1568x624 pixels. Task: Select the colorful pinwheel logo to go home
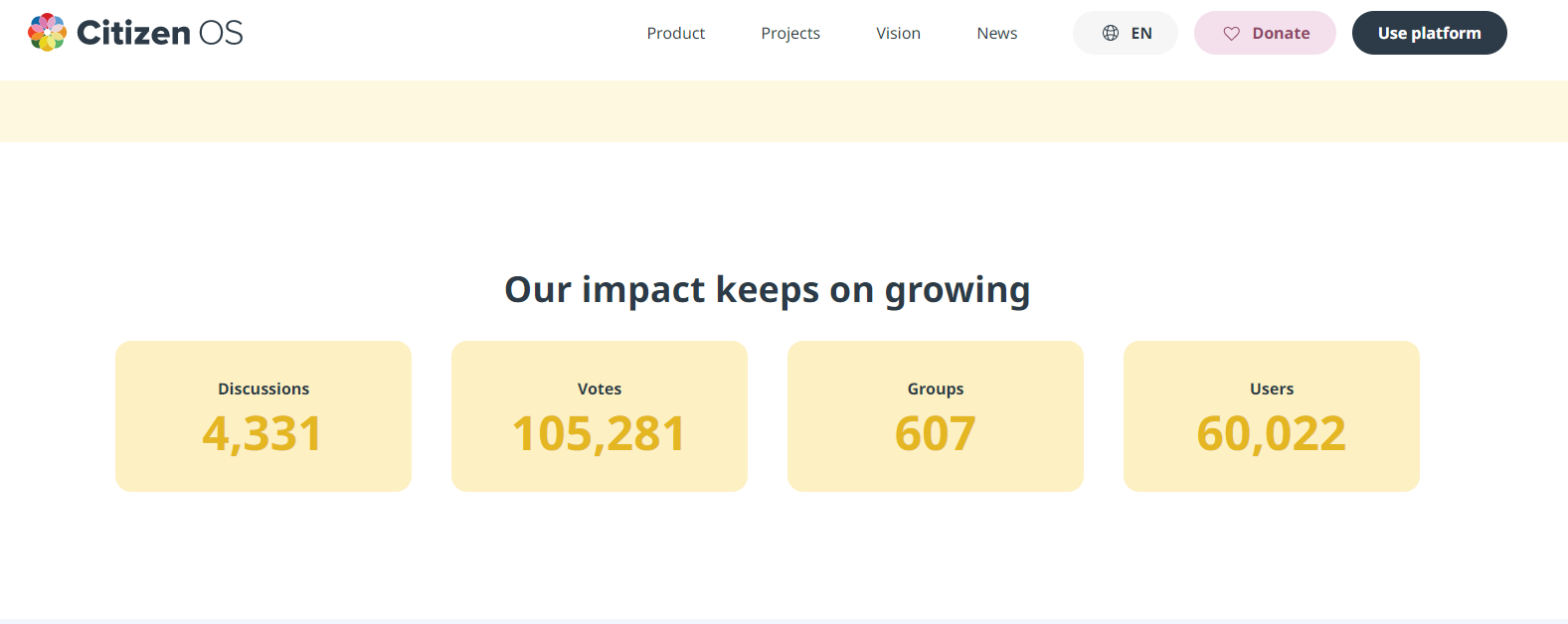pos(47,32)
